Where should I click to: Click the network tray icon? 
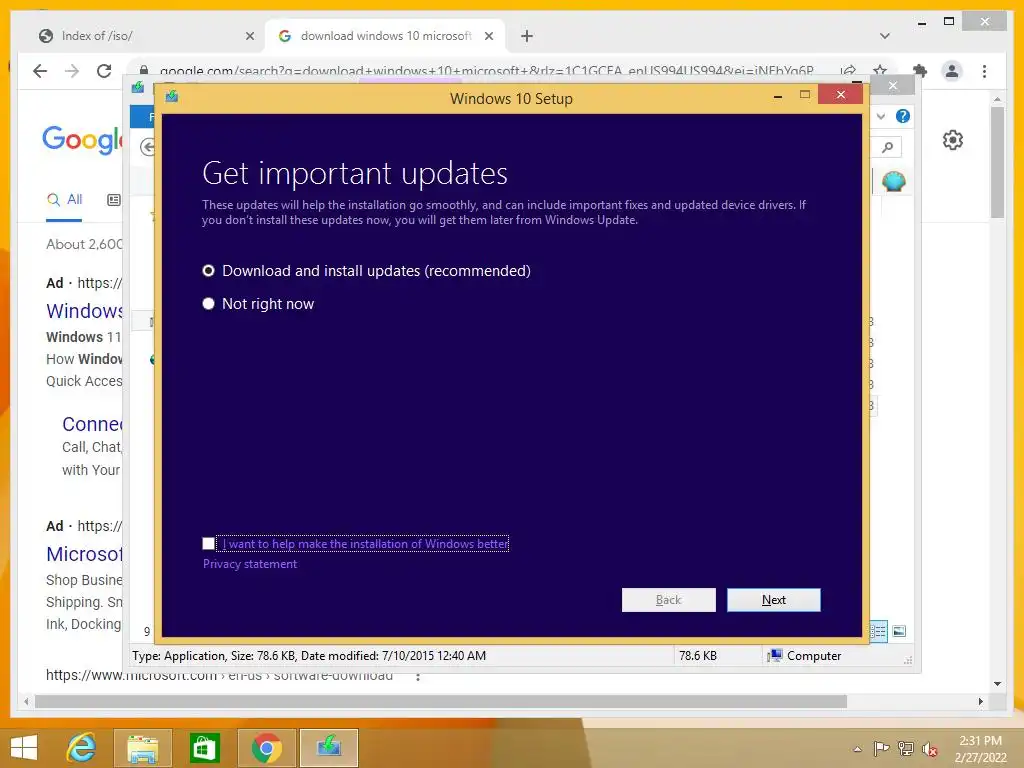click(x=905, y=748)
